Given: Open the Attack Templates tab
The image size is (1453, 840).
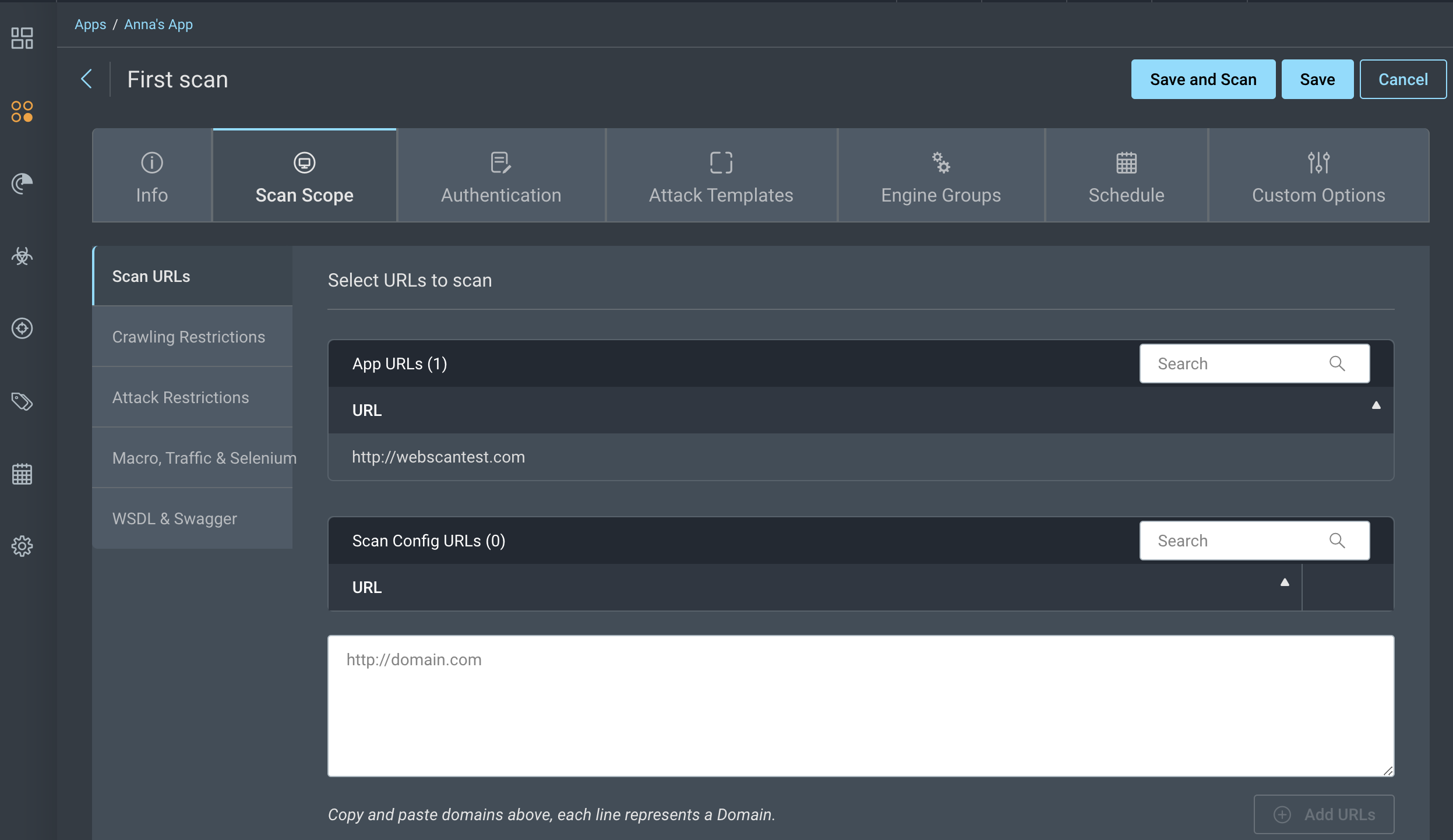Looking at the screenshot, I should 721,176.
